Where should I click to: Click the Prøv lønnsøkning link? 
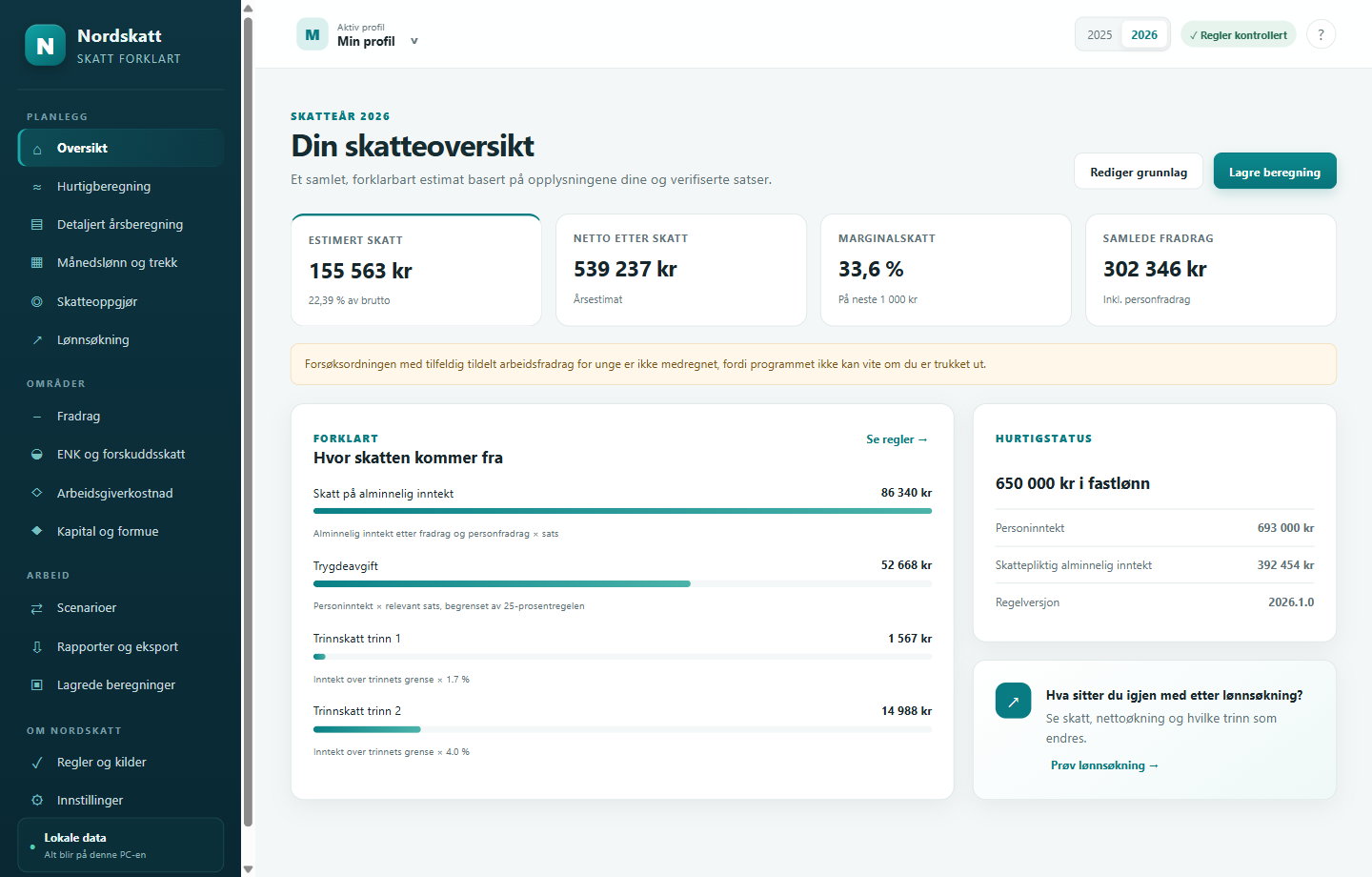point(1104,765)
